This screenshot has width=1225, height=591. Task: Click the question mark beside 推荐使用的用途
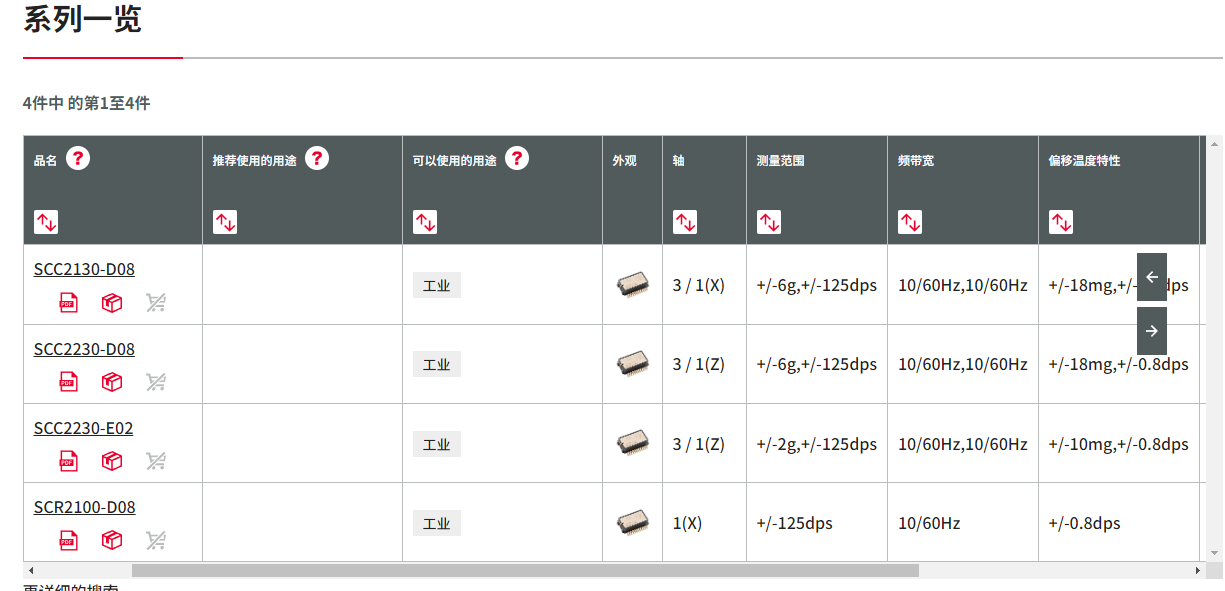(317, 157)
